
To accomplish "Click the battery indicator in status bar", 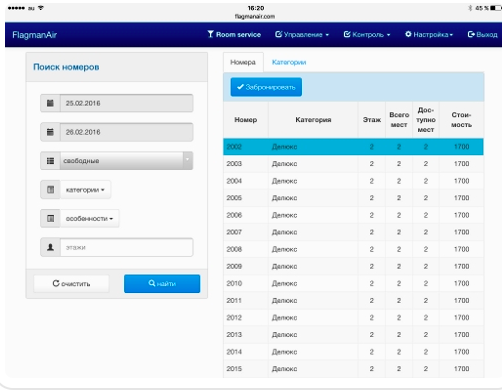I will tap(496, 8).
